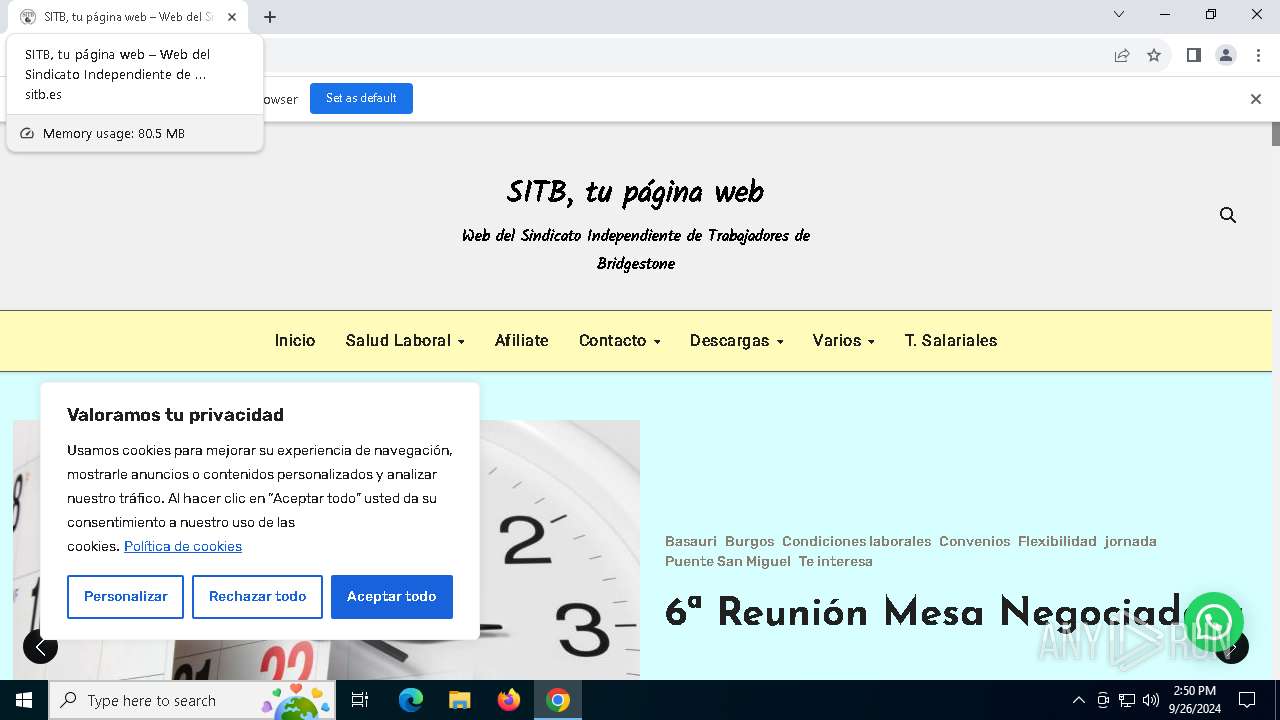Expand the Descargas dropdown menu
This screenshot has width=1280, height=720.
coord(736,341)
